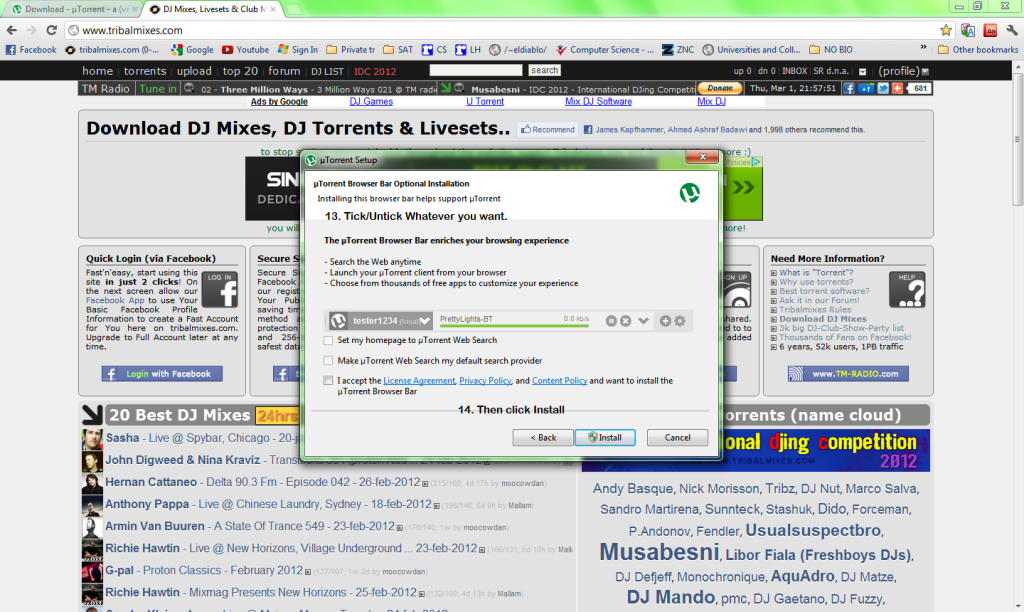Expand the tester1234 account dropdown
Screen dimensions: 1024x612
(426, 321)
